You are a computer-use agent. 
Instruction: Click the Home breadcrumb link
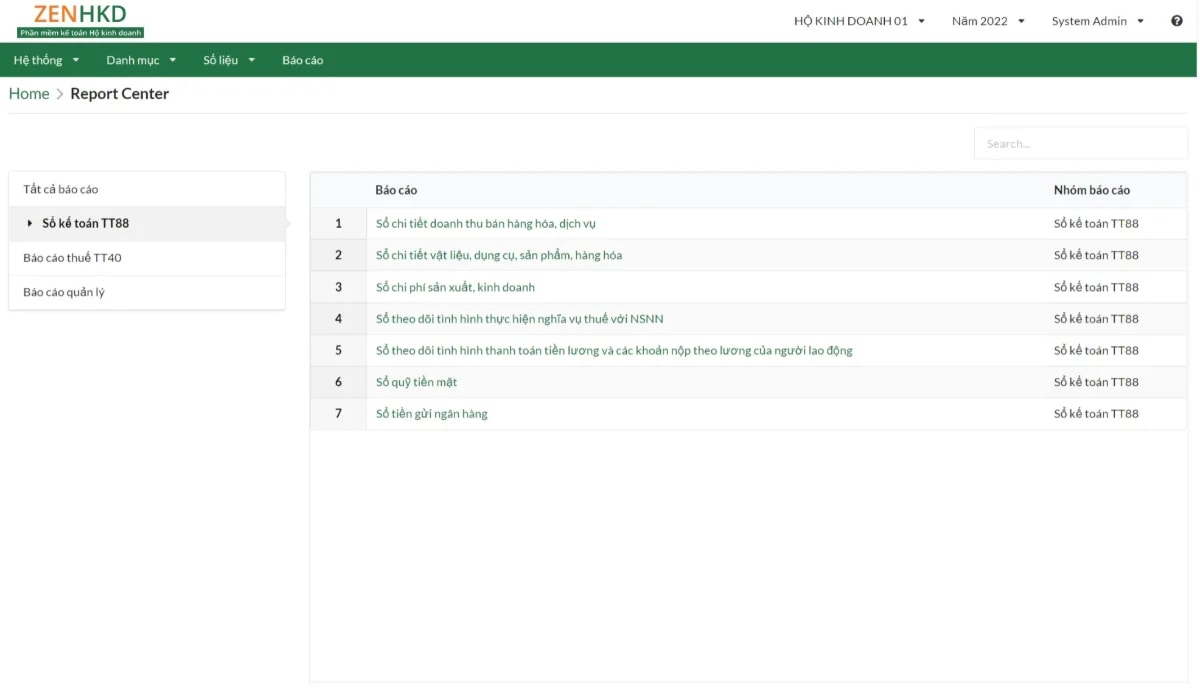click(x=29, y=93)
